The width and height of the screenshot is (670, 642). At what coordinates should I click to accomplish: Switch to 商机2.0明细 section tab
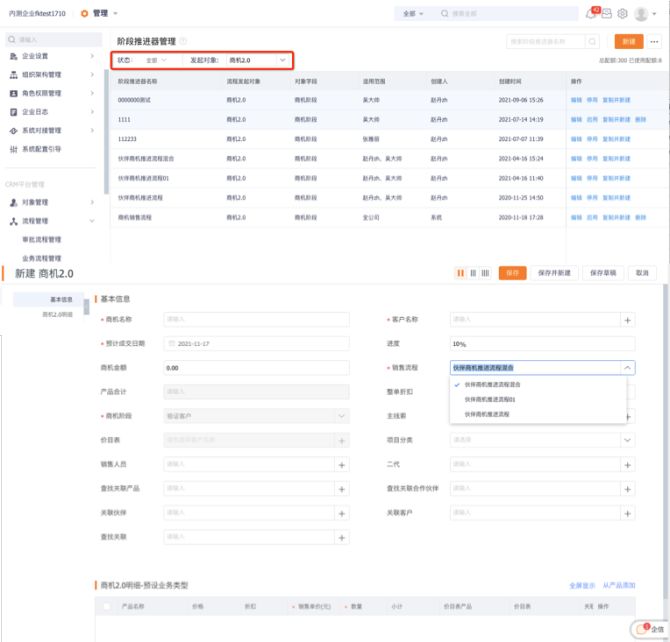pos(57,314)
